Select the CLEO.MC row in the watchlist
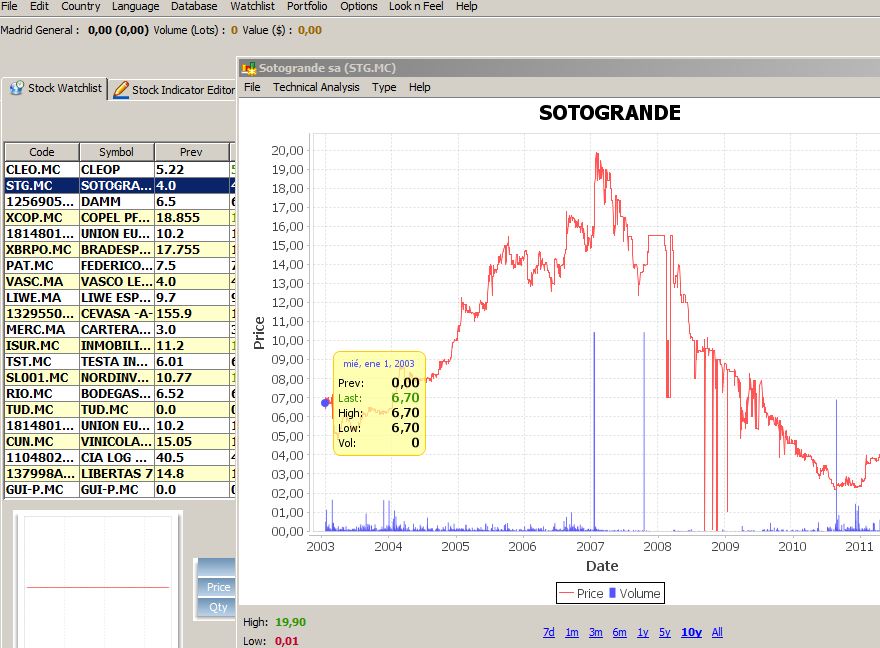 tap(120, 169)
